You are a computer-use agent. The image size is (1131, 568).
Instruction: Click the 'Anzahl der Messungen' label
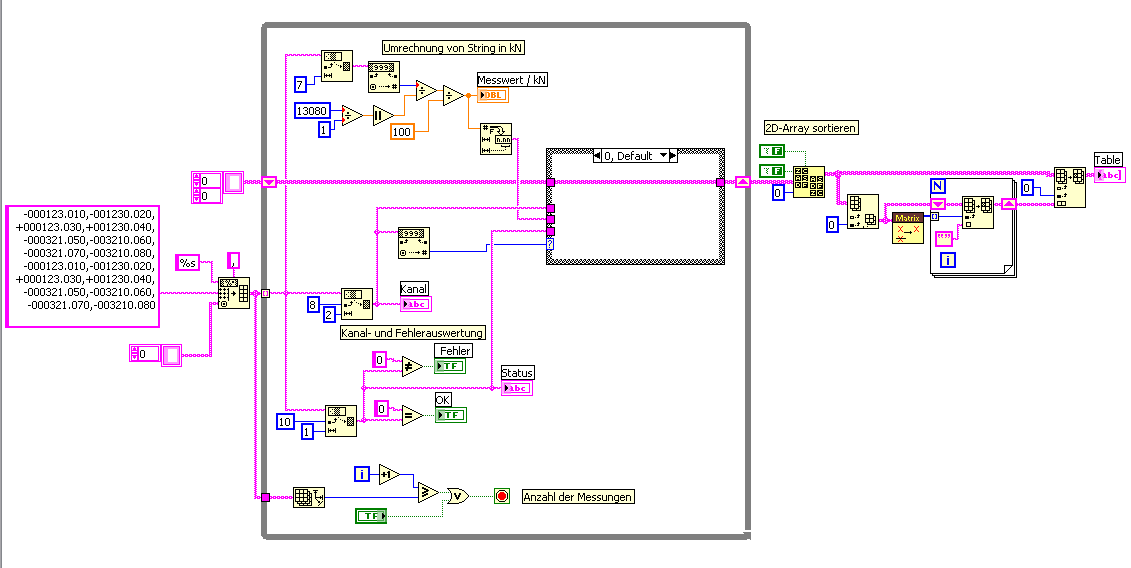(578, 497)
